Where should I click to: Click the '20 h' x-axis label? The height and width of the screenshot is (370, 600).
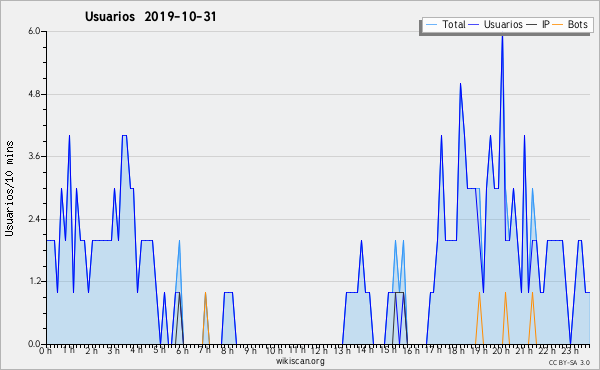pyautogui.click(x=501, y=350)
